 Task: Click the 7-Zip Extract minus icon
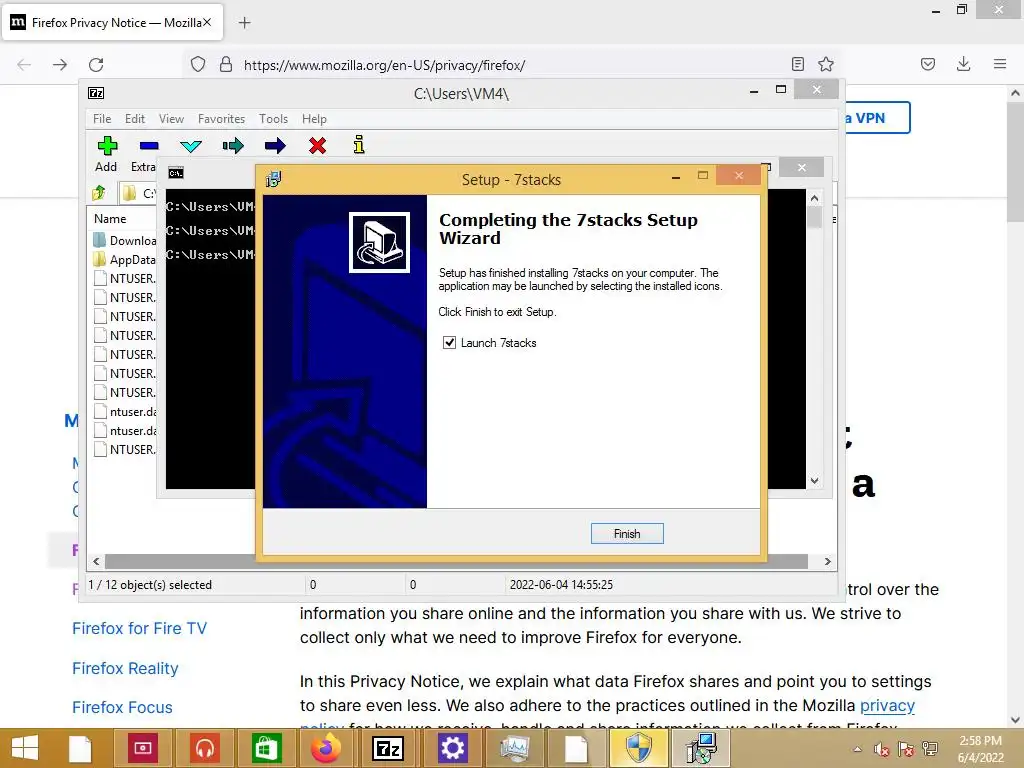149,146
